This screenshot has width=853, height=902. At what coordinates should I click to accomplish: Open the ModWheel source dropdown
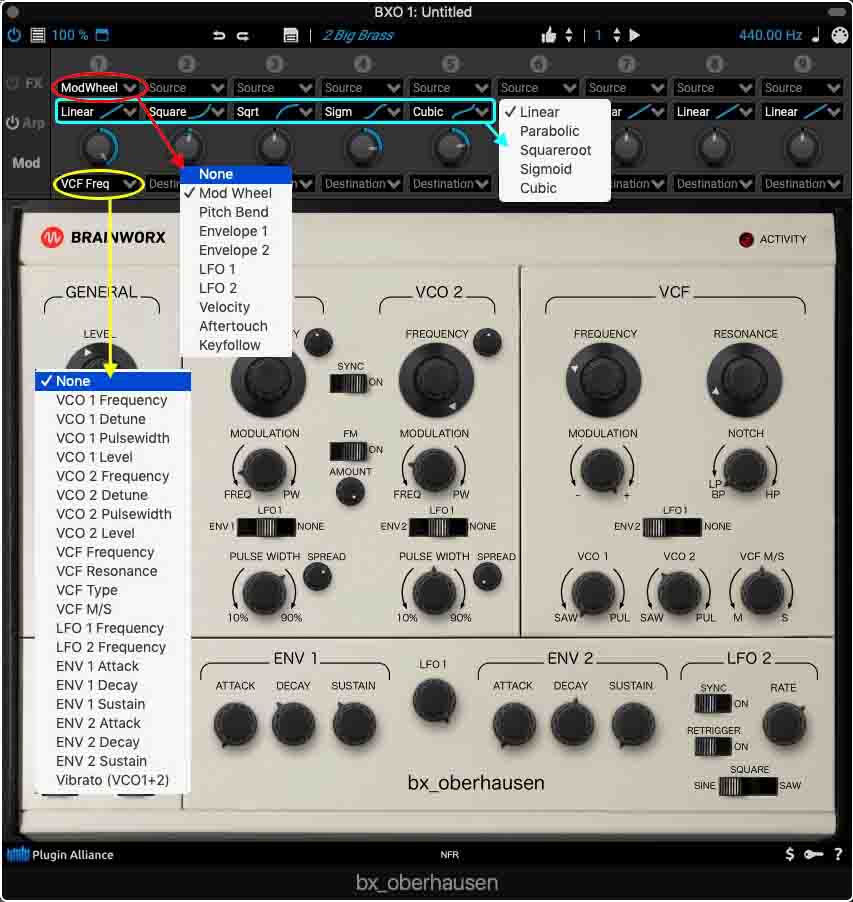[97, 88]
